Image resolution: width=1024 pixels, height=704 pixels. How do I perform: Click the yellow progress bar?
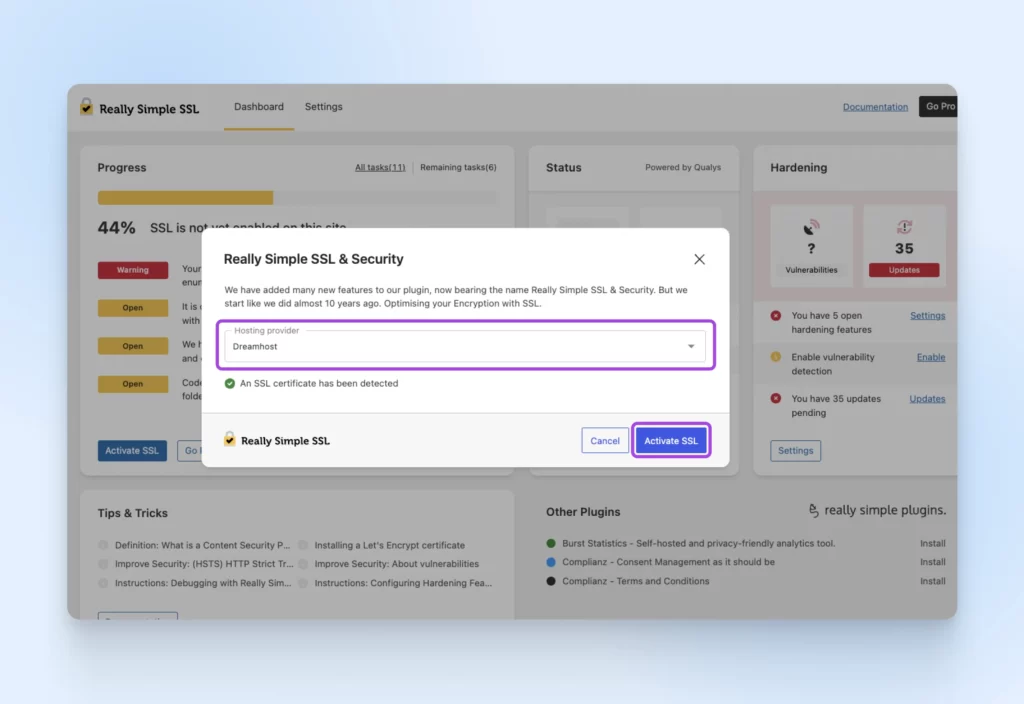pyautogui.click(x=185, y=197)
